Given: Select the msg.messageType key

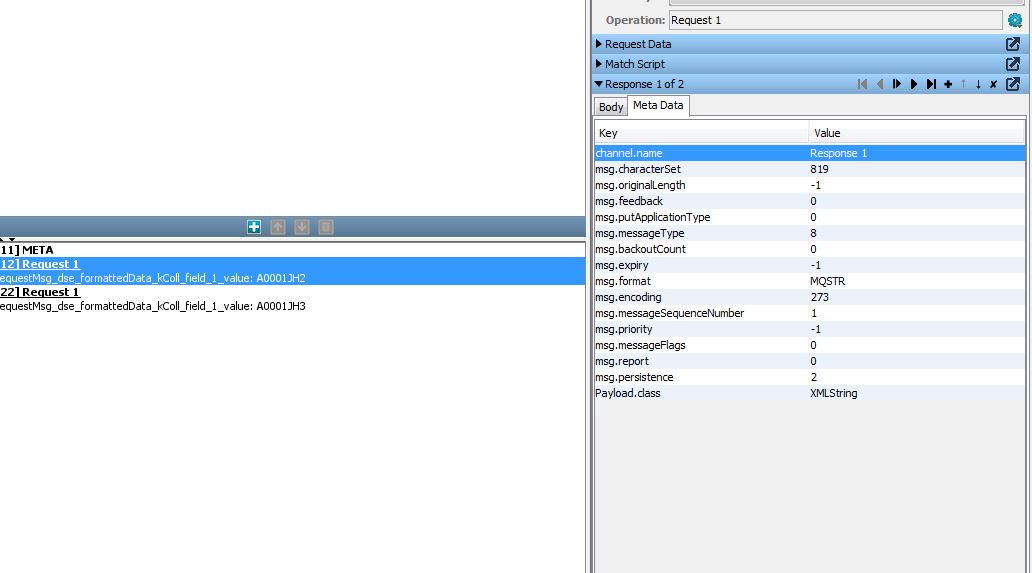Looking at the screenshot, I should pos(640,233).
